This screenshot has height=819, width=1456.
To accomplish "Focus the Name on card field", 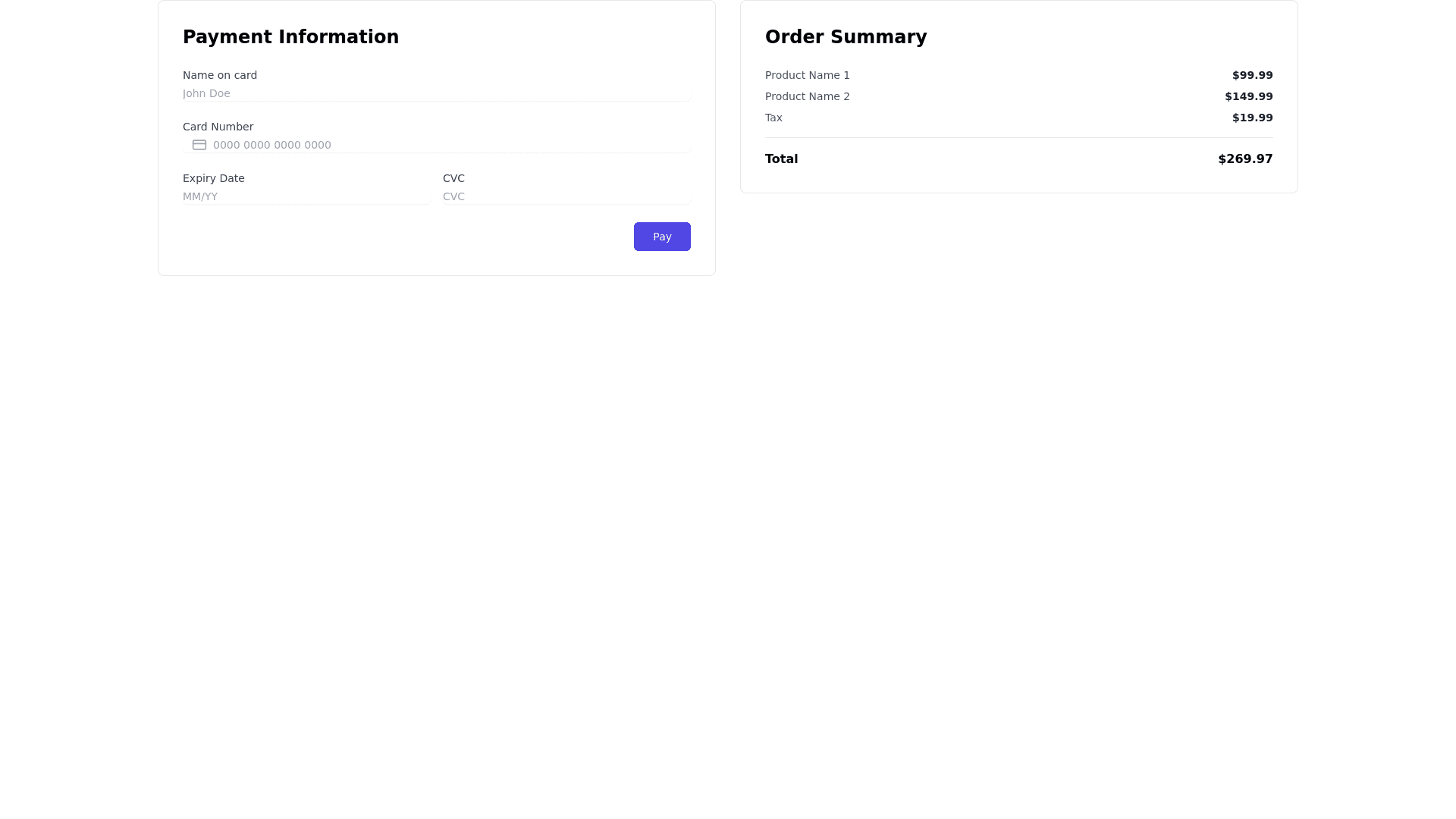I will pos(436,93).
